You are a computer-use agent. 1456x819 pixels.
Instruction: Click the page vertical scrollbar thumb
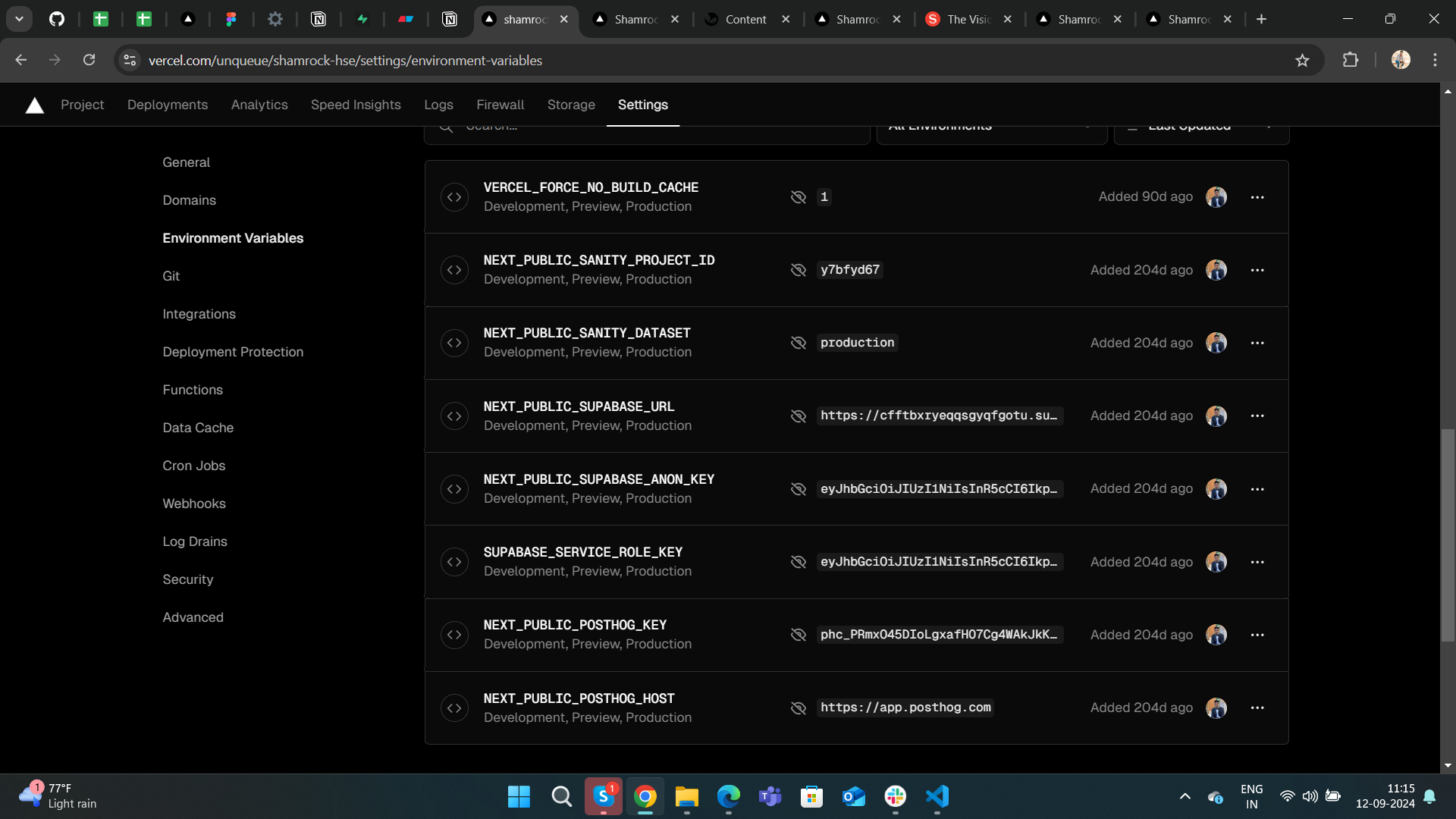pyautogui.click(x=1448, y=535)
